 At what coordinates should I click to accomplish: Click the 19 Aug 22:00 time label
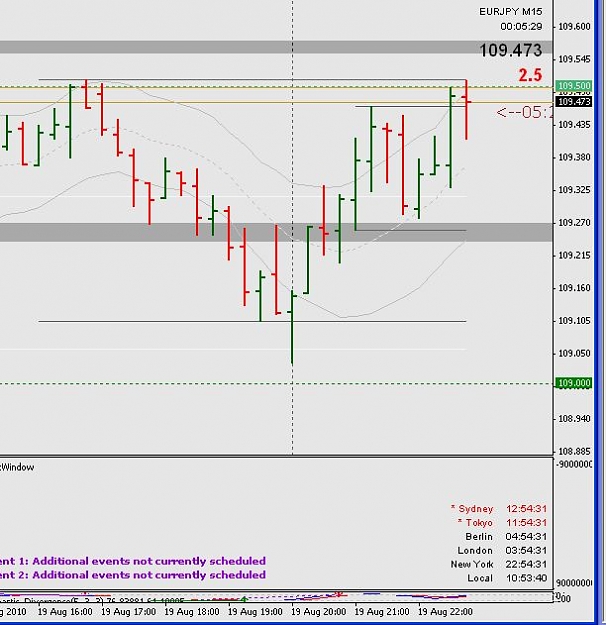[445, 611]
